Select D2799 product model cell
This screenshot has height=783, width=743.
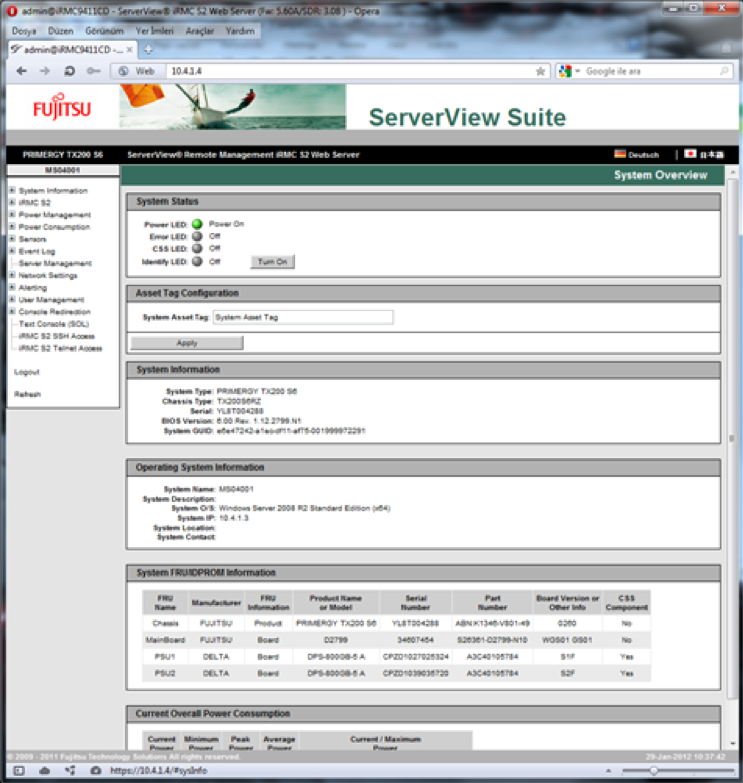(336, 640)
